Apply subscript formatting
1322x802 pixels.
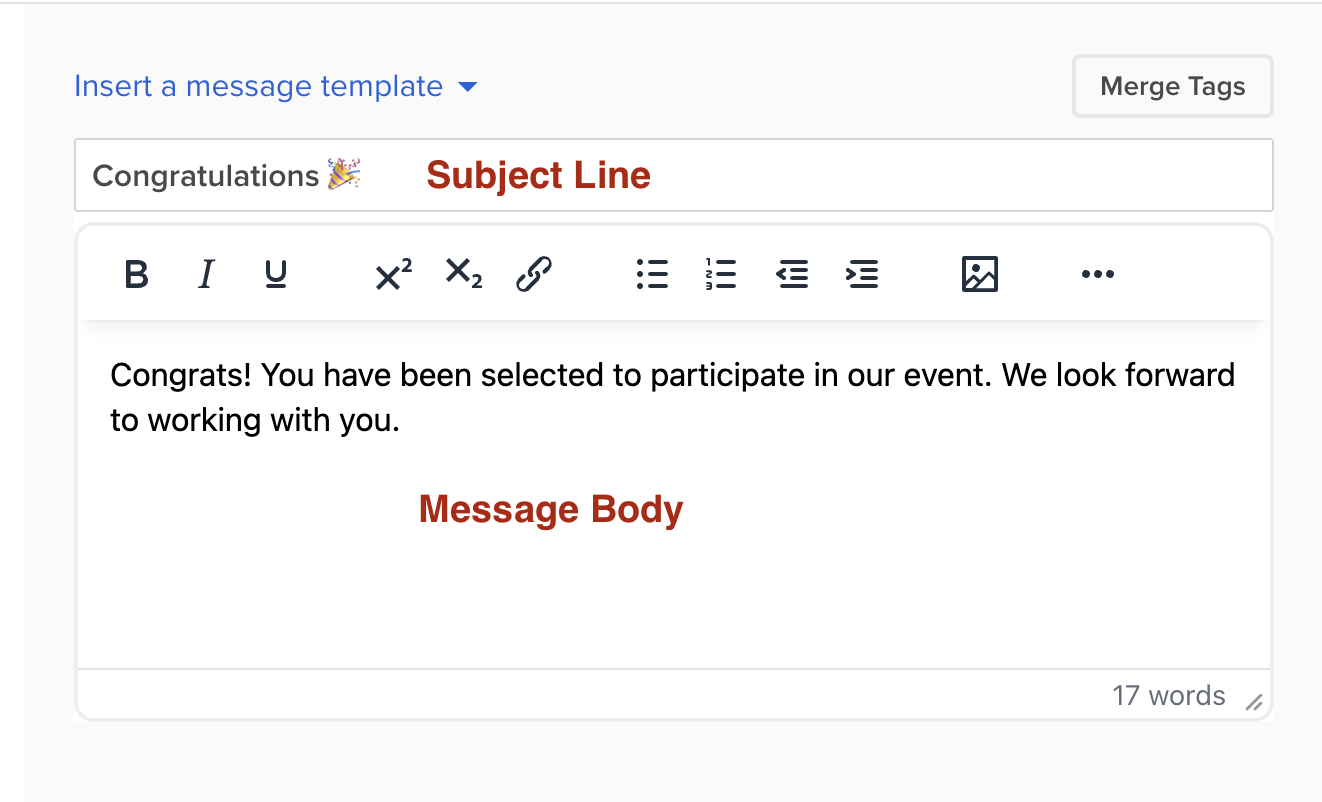click(x=463, y=274)
